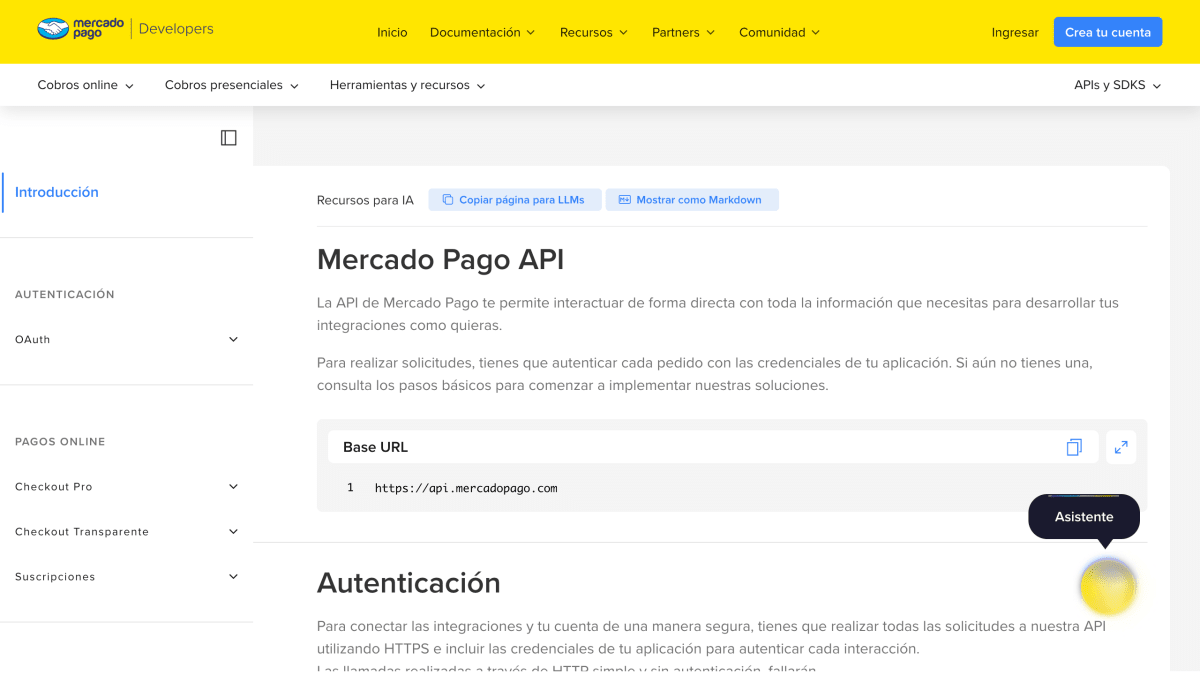Click the Asistente tooltip label
The height and width of the screenshot is (675, 1200).
point(1084,517)
